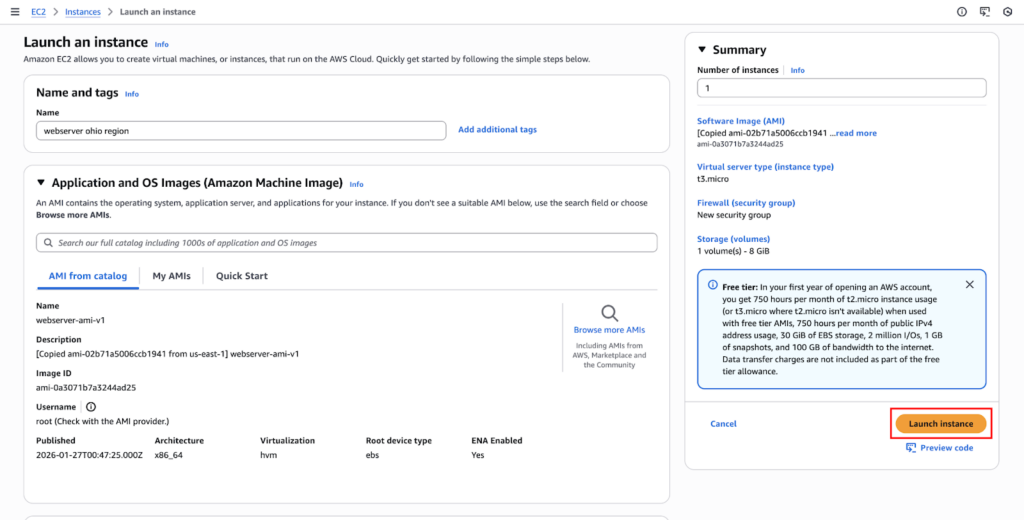Click the t3.micro instance type value
Screen dimensions: 1024x520
(713, 178)
